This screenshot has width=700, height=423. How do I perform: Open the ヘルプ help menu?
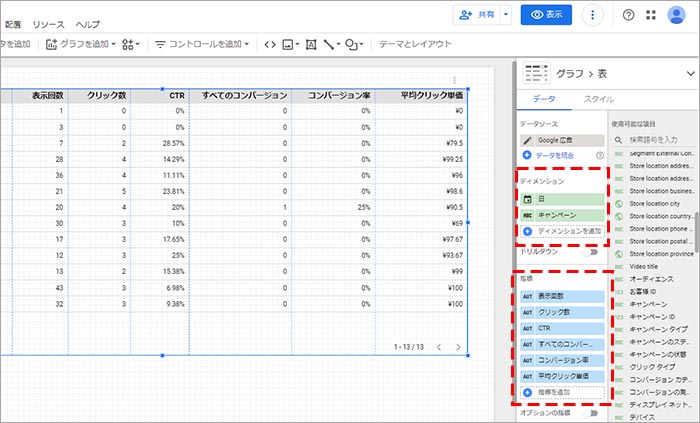point(88,23)
